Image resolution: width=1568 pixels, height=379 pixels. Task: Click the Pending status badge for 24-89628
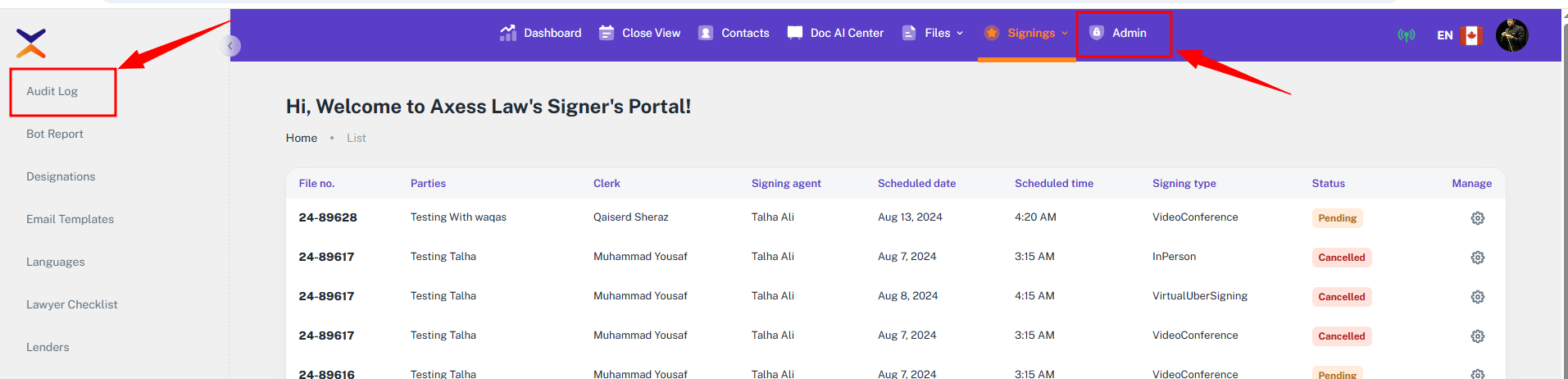click(x=1337, y=218)
